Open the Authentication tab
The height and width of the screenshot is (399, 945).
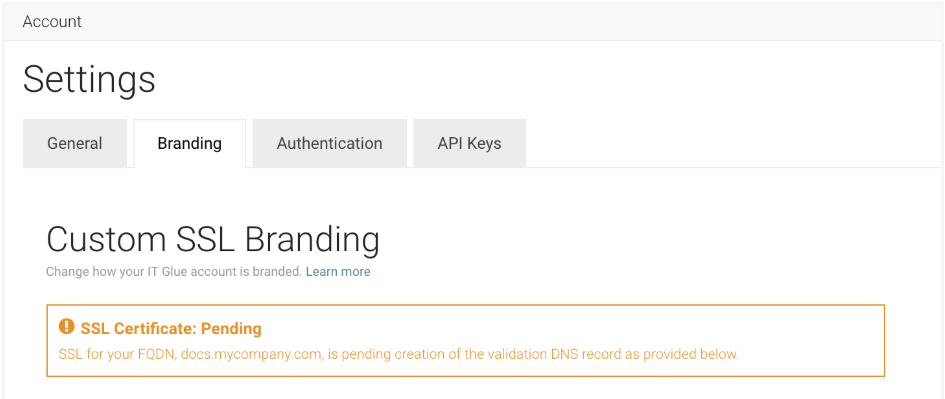[x=330, y=143]
